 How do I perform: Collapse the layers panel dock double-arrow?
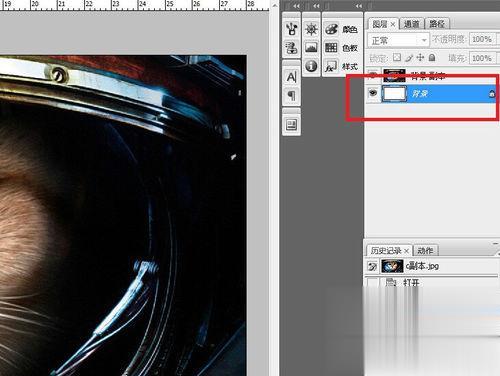pyautogui.click(x=359, y=6)
